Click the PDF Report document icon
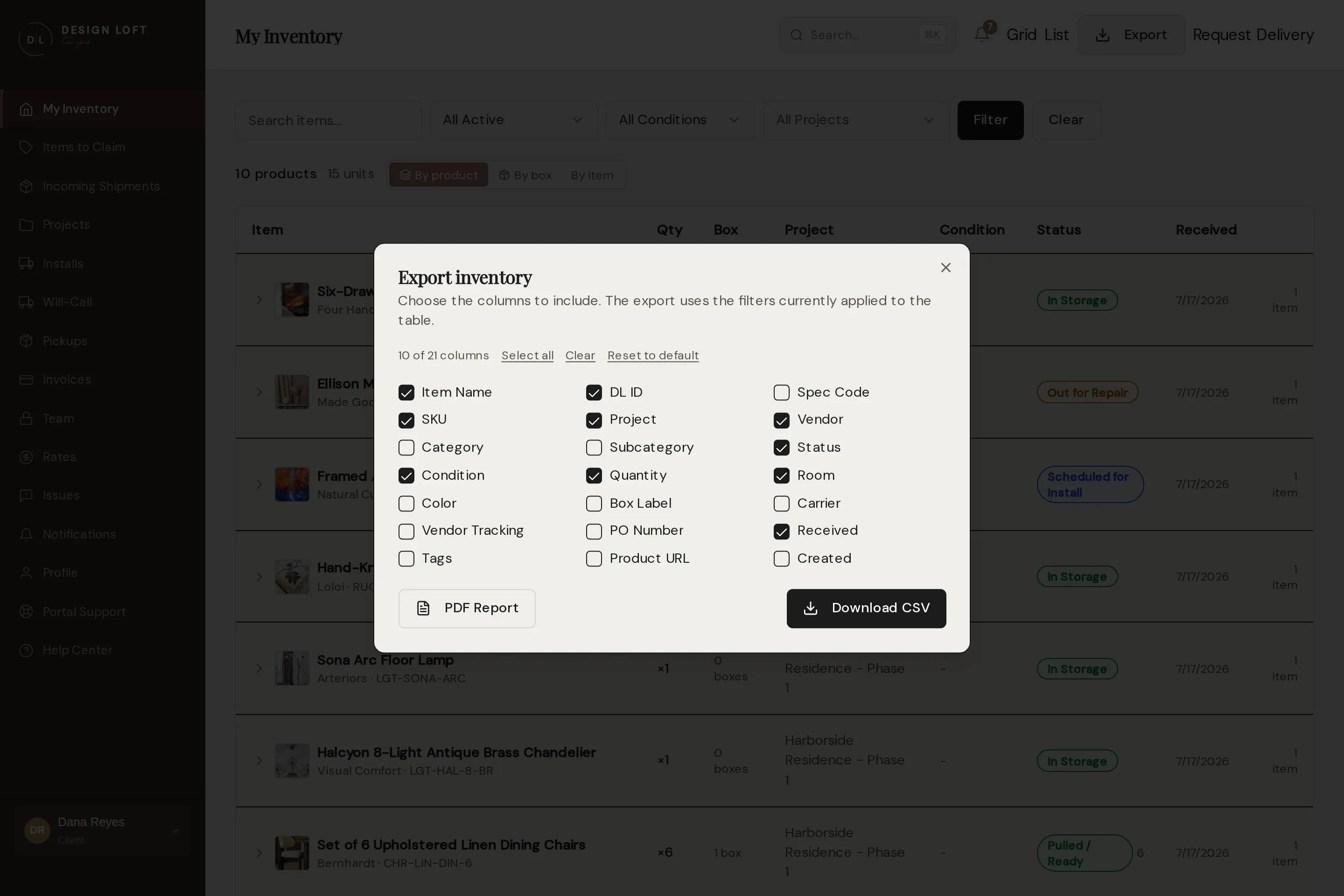 (423, 608)
